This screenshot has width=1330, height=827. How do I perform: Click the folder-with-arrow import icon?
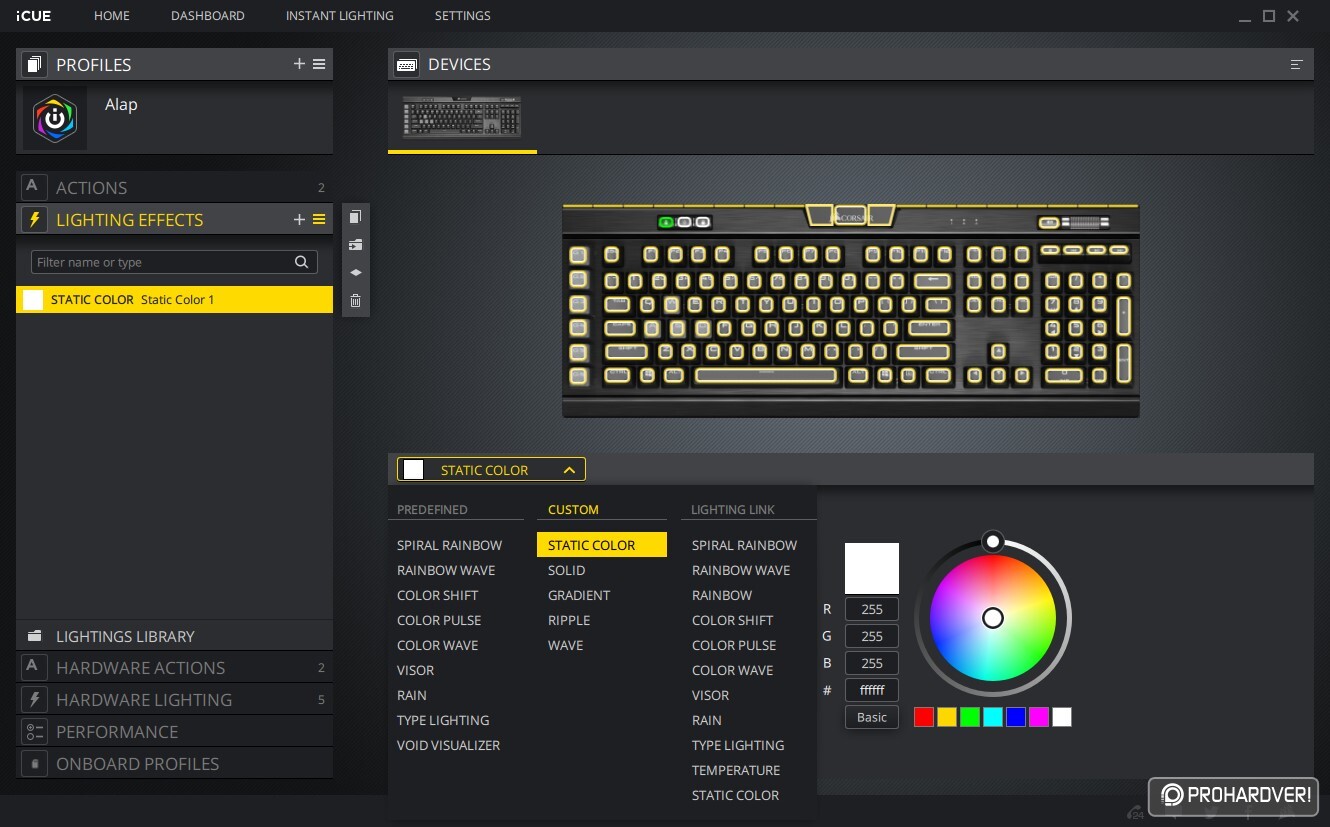(x=355, y=245)
